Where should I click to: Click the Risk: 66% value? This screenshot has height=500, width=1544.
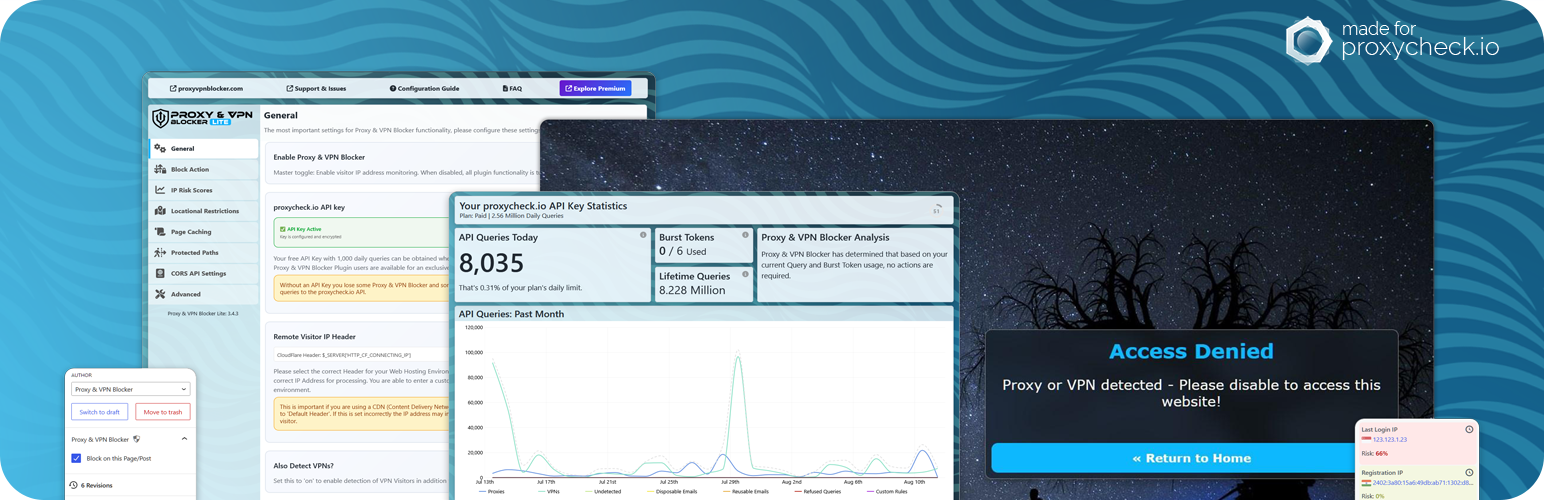click(x=1375, y=453)
